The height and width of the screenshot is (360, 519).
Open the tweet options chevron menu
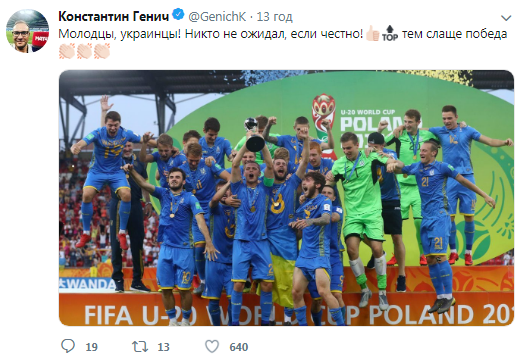(x=506, y=18)
